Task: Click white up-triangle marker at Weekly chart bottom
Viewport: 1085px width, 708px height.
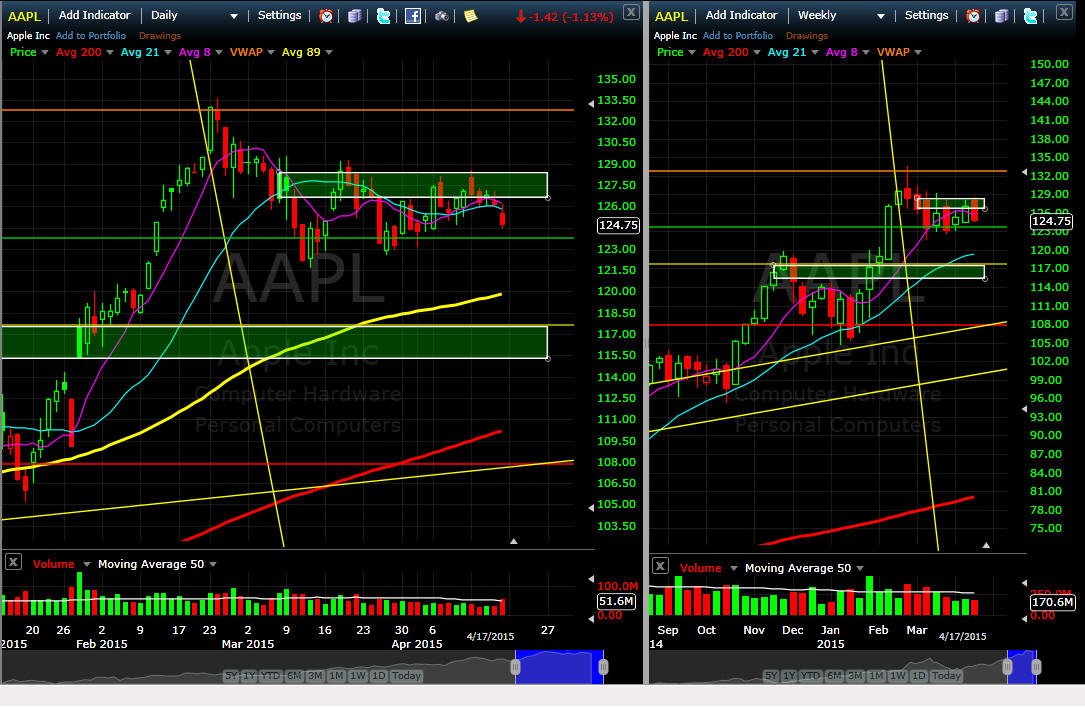Action: [x=986, y=545]
